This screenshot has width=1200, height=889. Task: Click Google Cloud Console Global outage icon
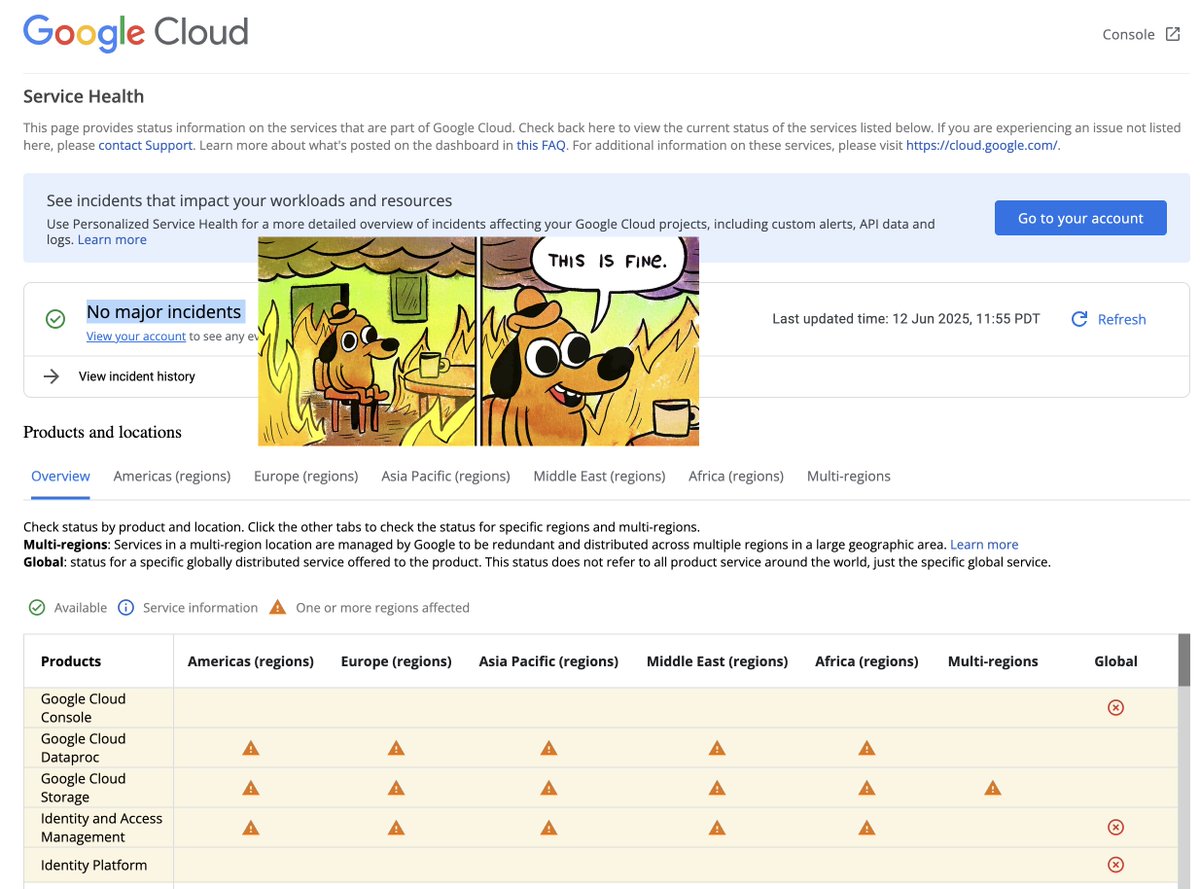1116,707
